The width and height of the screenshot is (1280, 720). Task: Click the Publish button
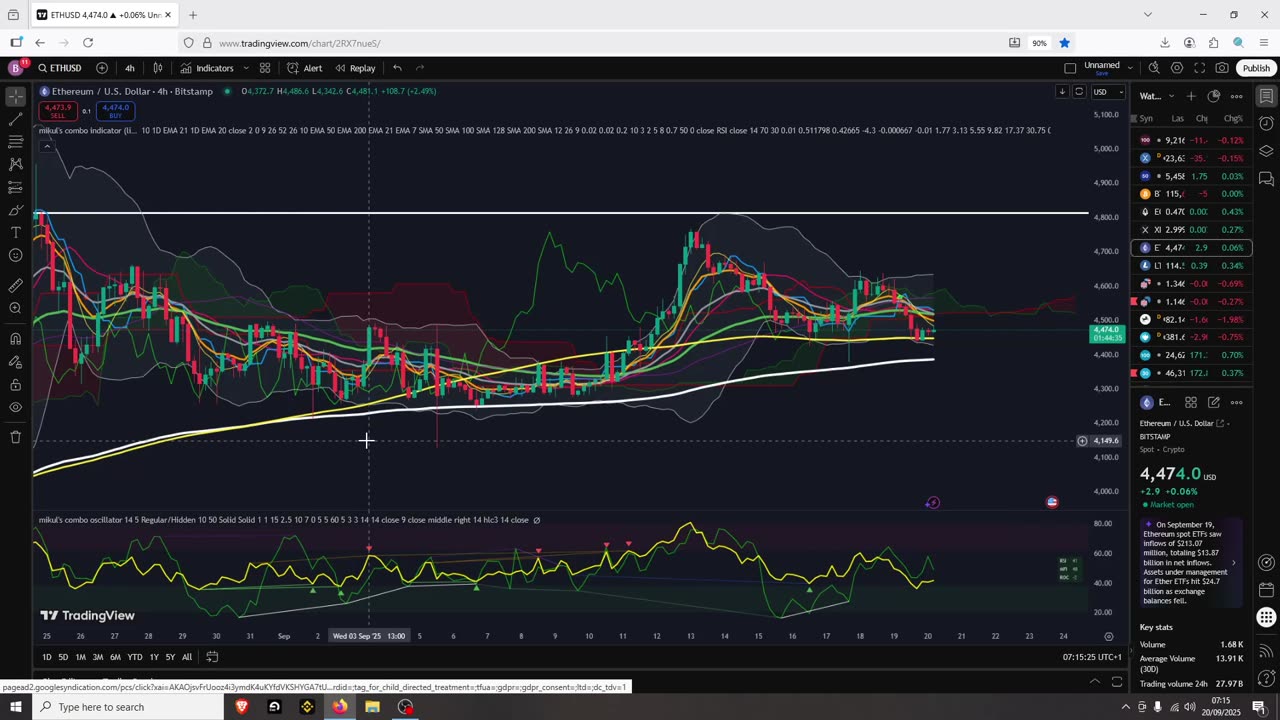point(1256,68)
